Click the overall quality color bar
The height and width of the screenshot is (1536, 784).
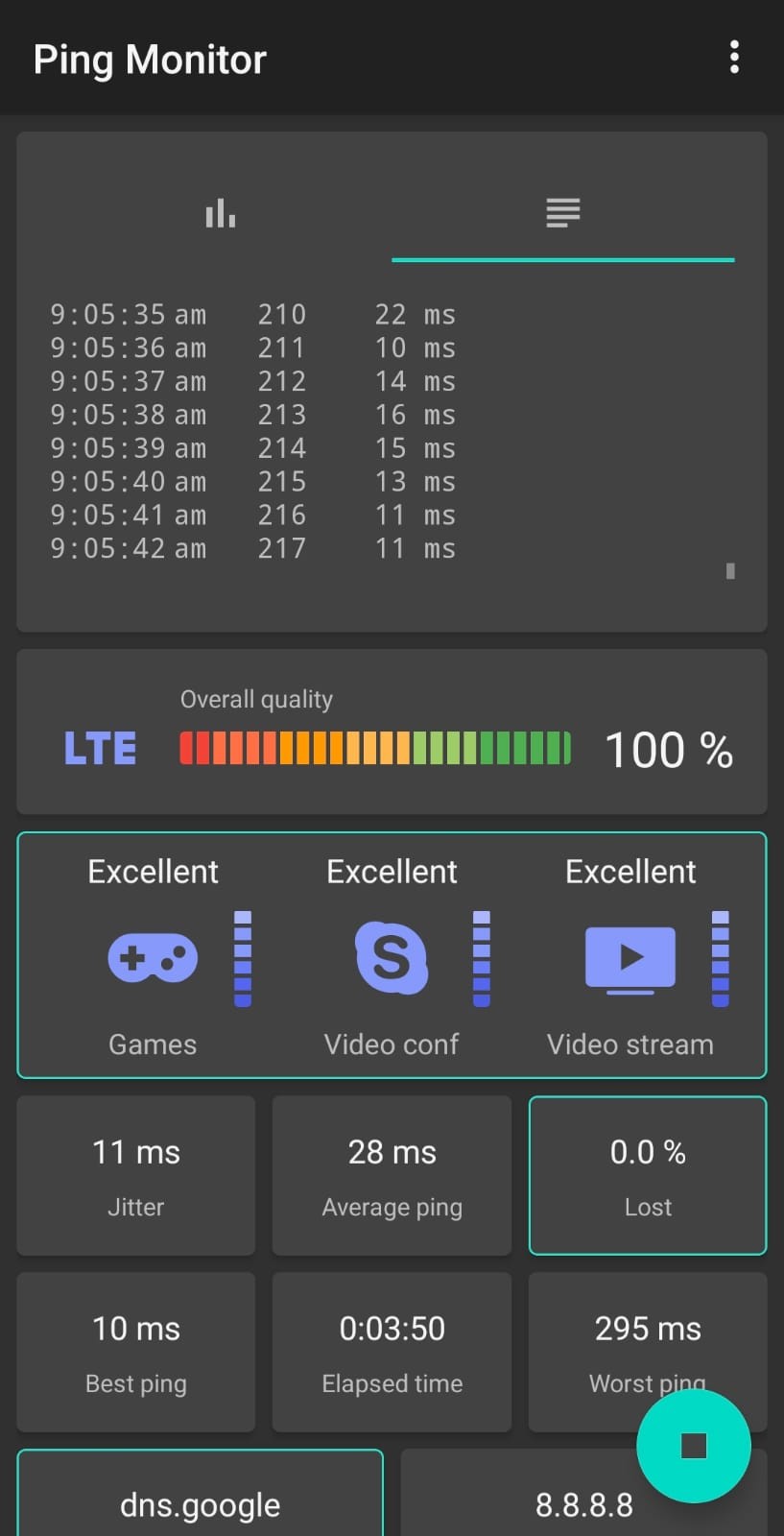point(374,749)
